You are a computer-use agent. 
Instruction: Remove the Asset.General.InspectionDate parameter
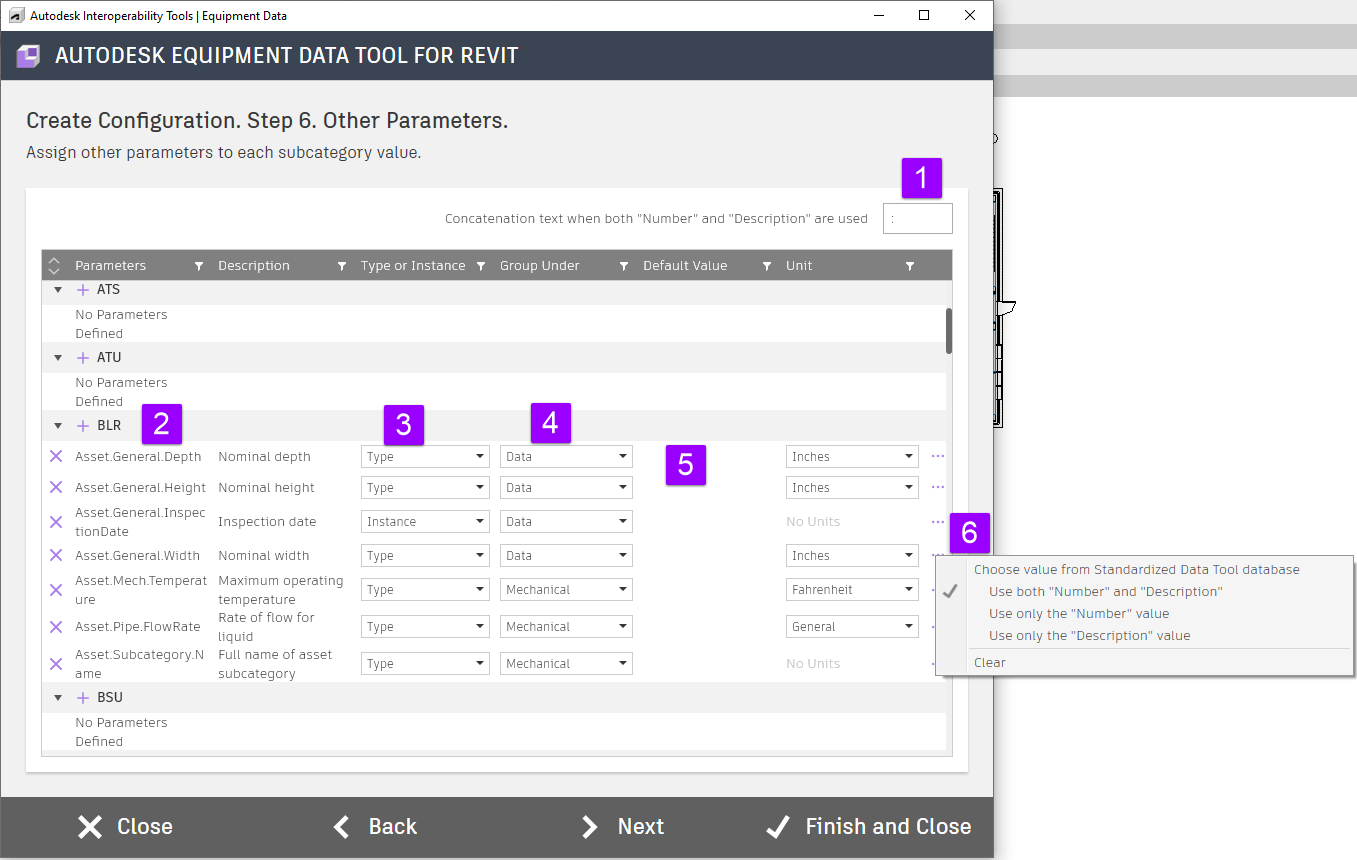(57, 522)
